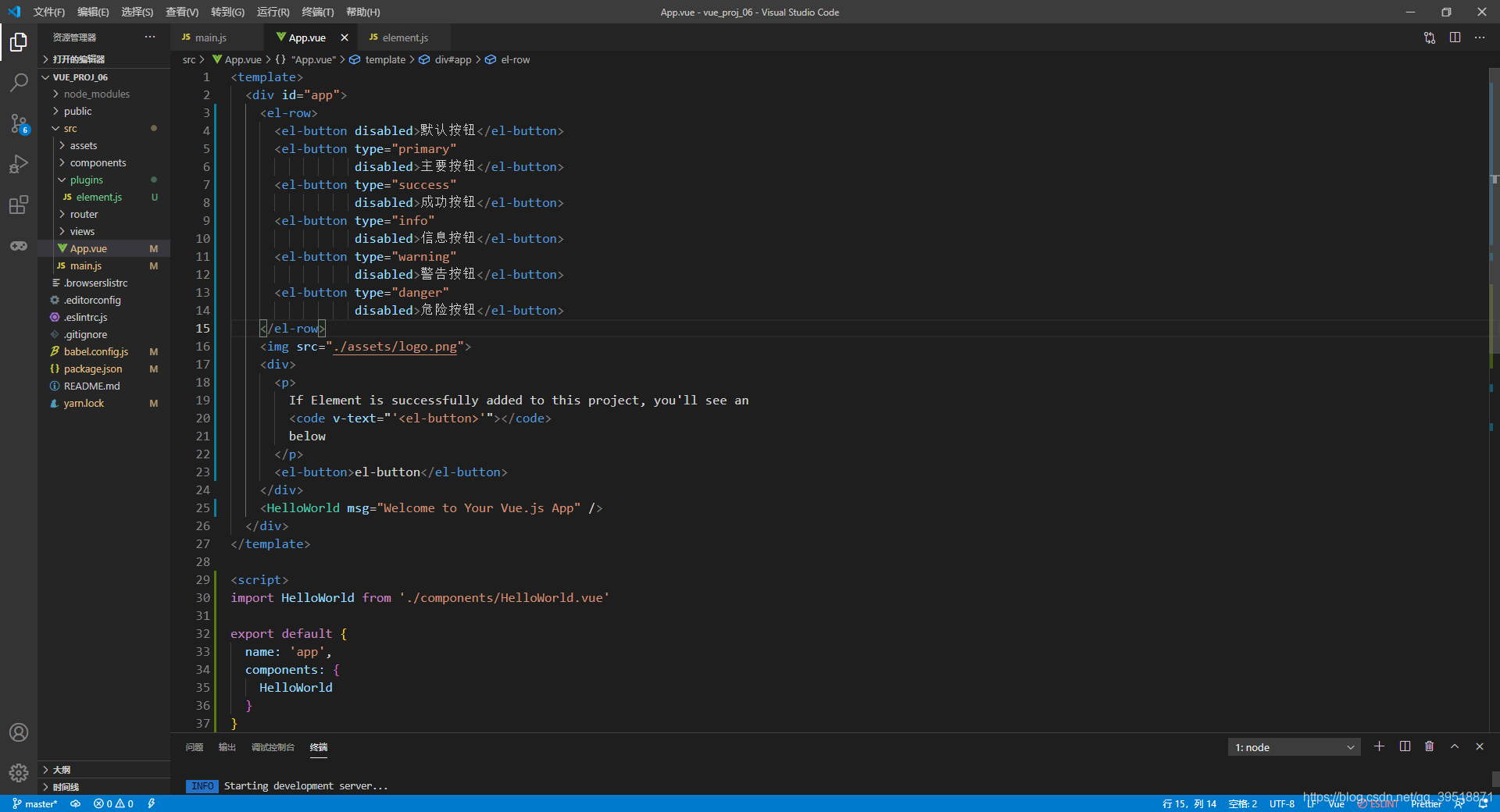Open the Run and Debug view
This screenshot has height=812, width=1500.
pos(19,164)
